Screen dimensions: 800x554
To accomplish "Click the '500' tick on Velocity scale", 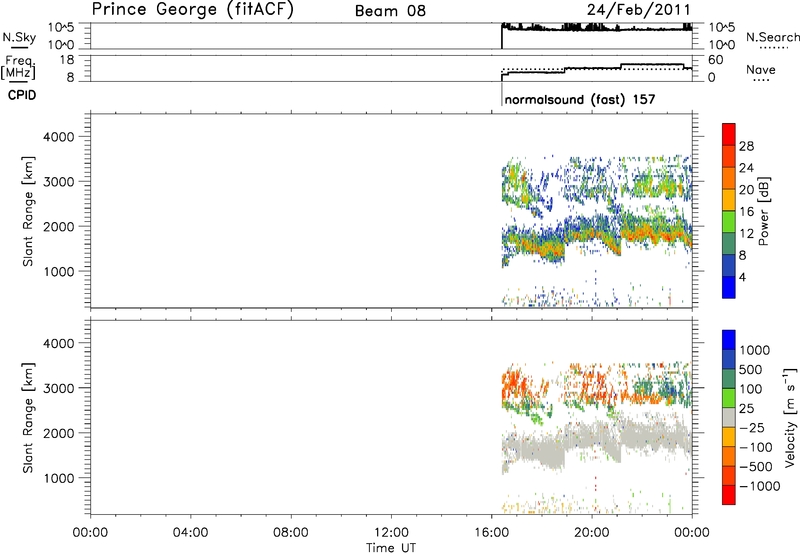I will coord(751,370).
